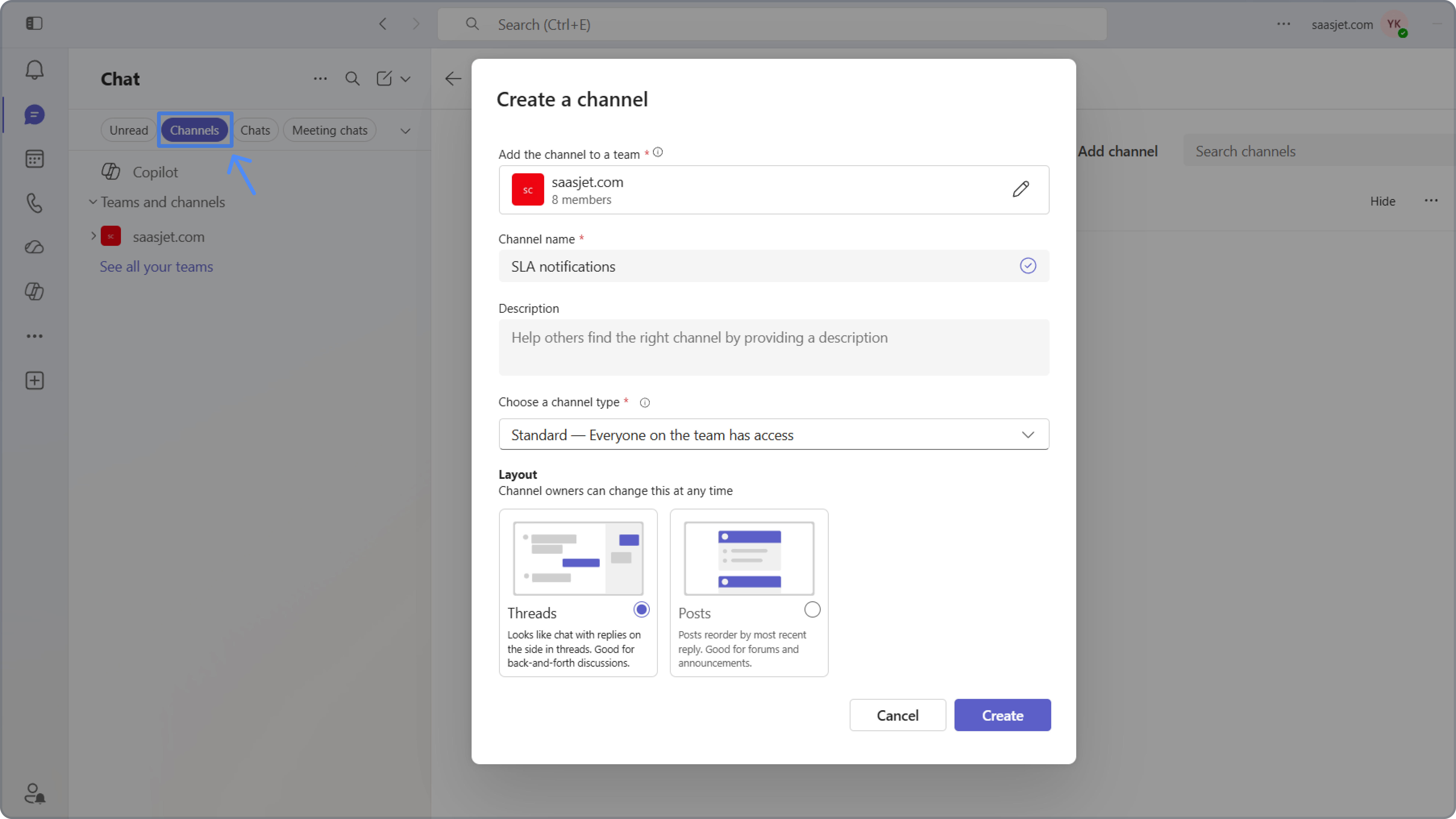Screen dimensions: 1456x819
Task: Show more apps via the rail ellipsis
Action: (x=35, y=336)
